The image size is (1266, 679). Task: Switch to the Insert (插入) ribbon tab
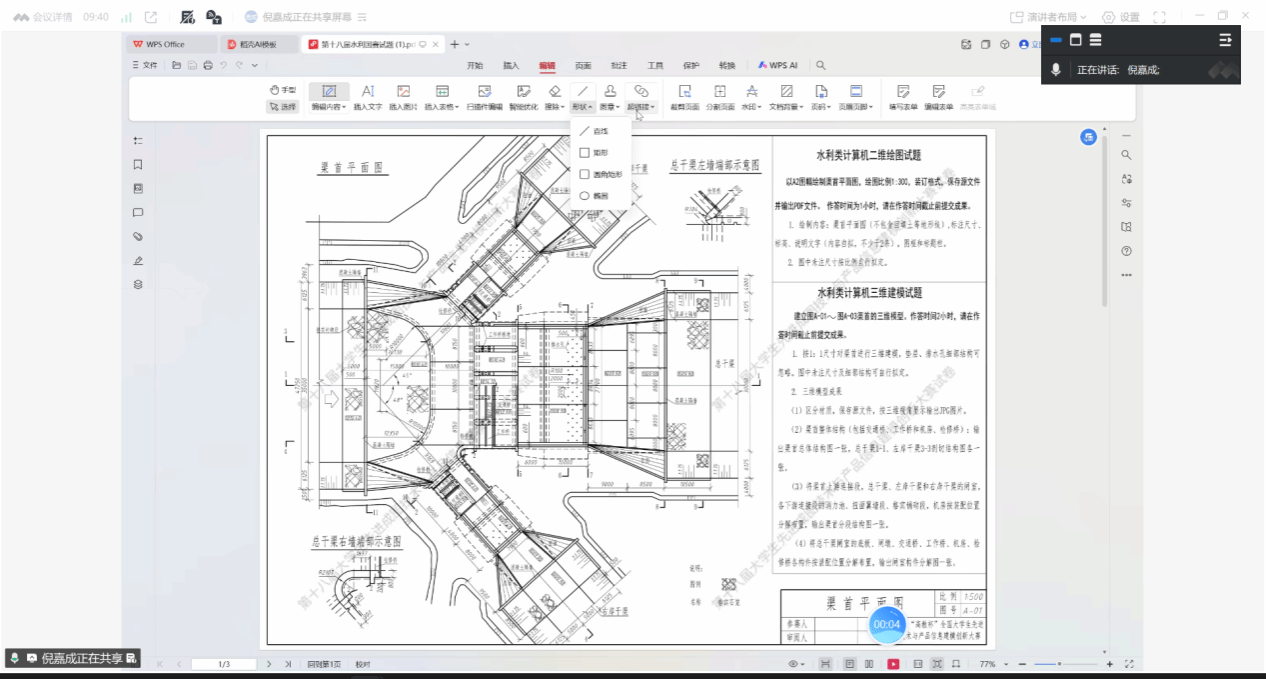511,65
